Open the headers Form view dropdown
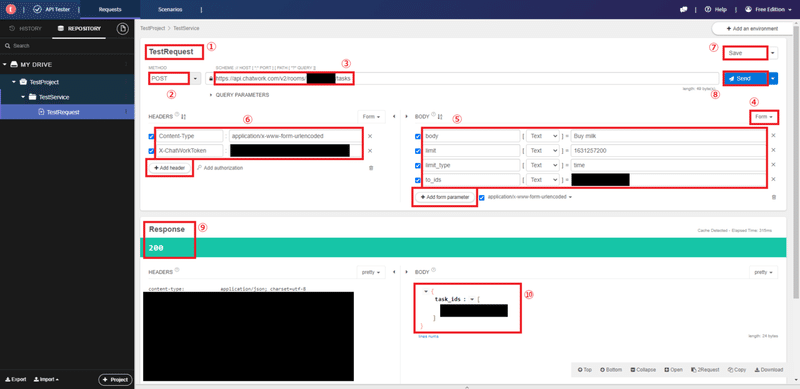800x389 pixels. 371,117
